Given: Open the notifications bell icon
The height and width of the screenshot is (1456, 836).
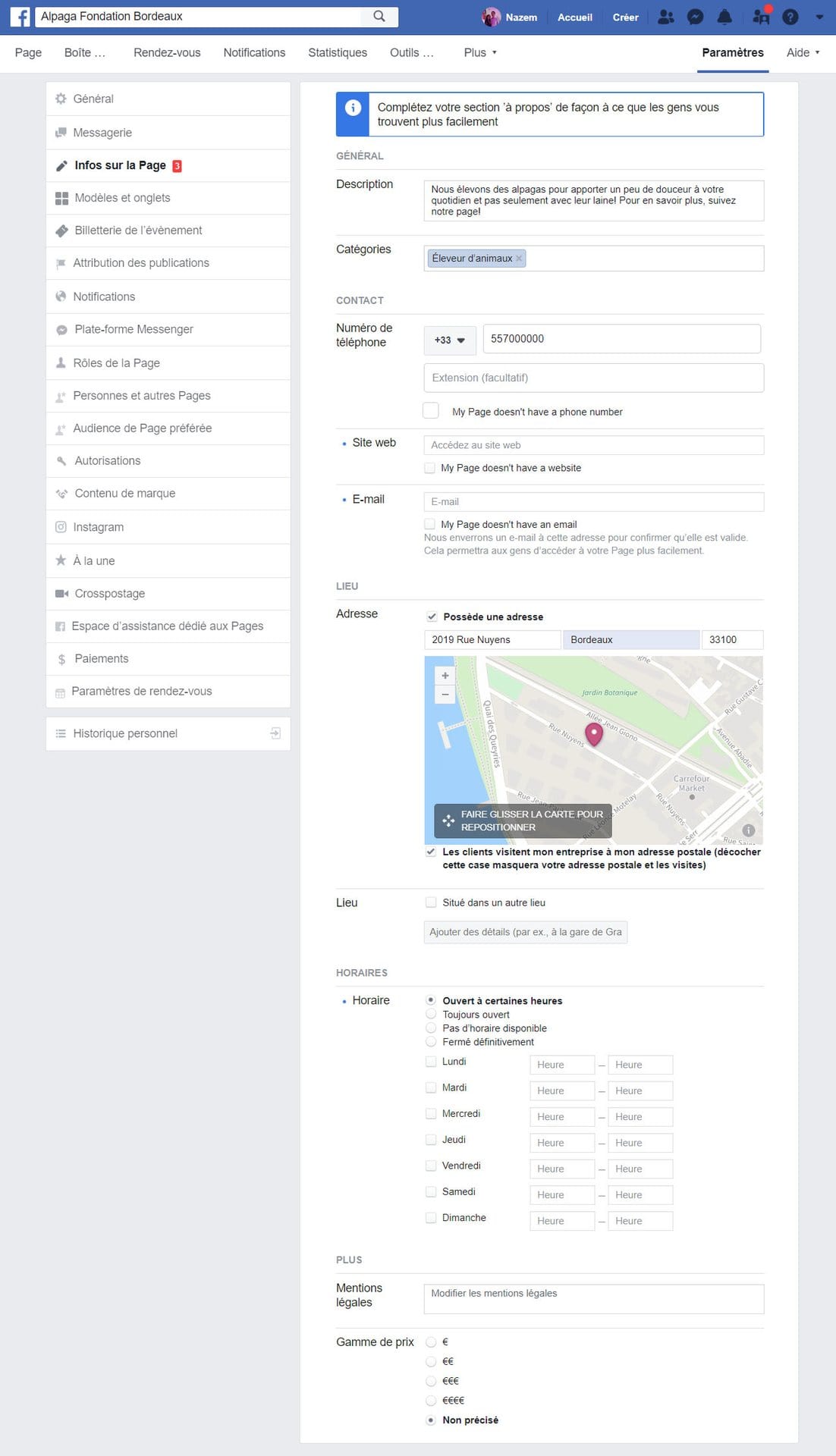Looking at the screenshot, I should click(x=724, y=17).
